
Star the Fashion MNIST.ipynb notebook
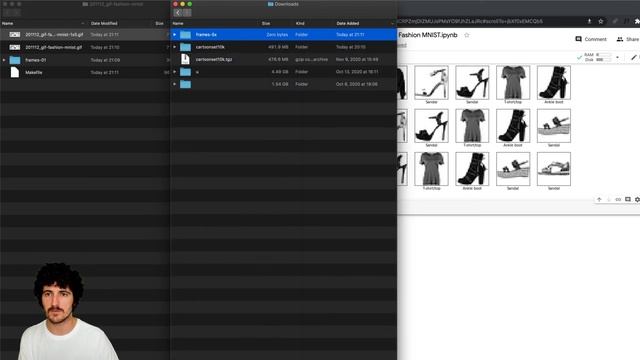click(467, 35)
